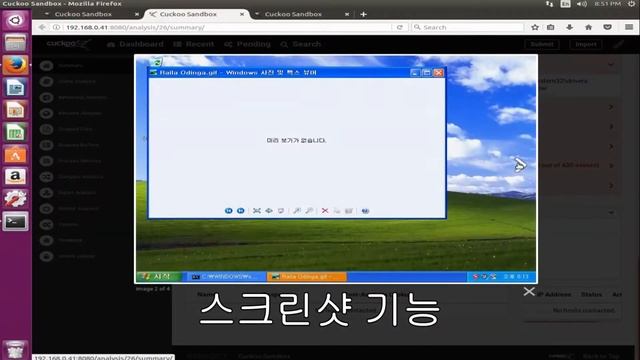
Task: Launch LibreOffice Writer from the dock
Action: pyautogui.click(x=15, y=87)
